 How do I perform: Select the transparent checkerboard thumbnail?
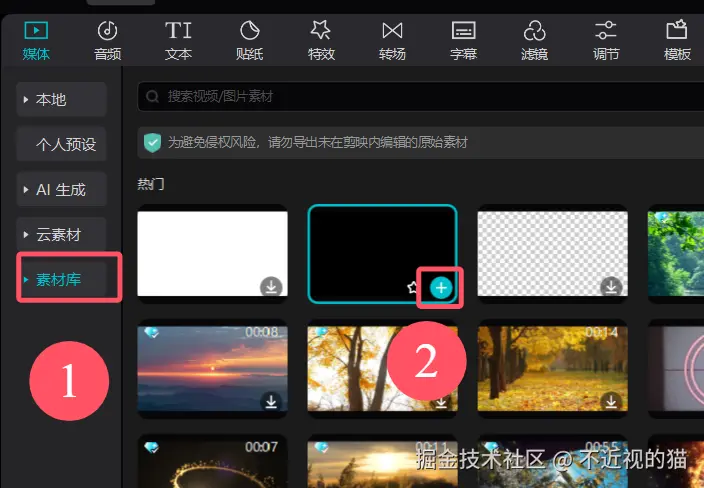pyautogui.click(x=552, y=254)
